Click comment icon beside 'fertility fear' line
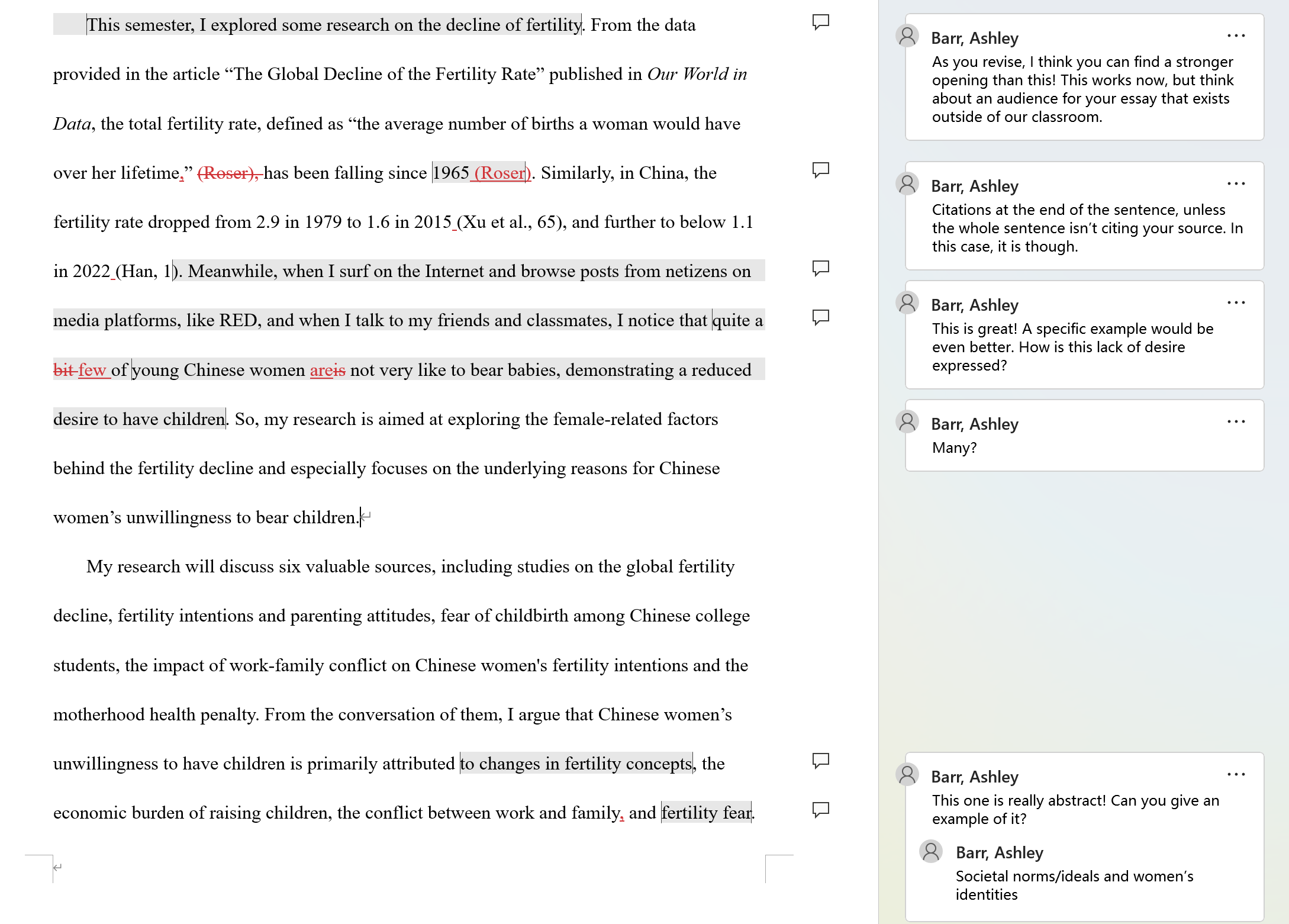The image size is (1289, 924). click(820, 810)
